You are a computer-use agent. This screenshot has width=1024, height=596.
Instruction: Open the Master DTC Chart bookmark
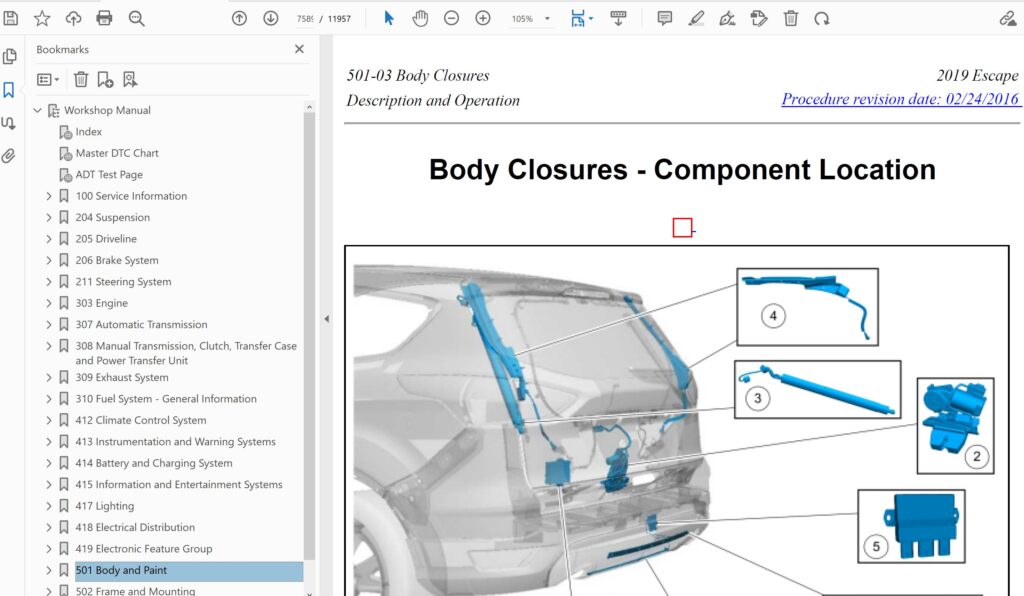(116, 153)
